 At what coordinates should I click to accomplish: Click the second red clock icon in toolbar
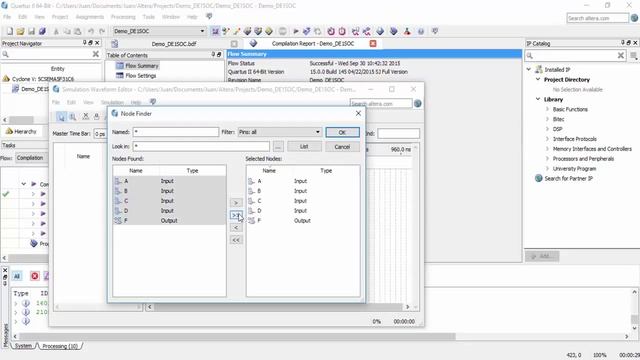[342, 31]
